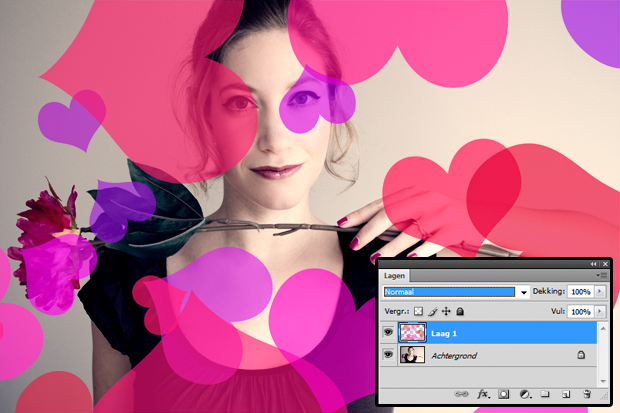Open the Vul slider arrow
Viewport: 620px width, 413px height.
coord(600,311)
